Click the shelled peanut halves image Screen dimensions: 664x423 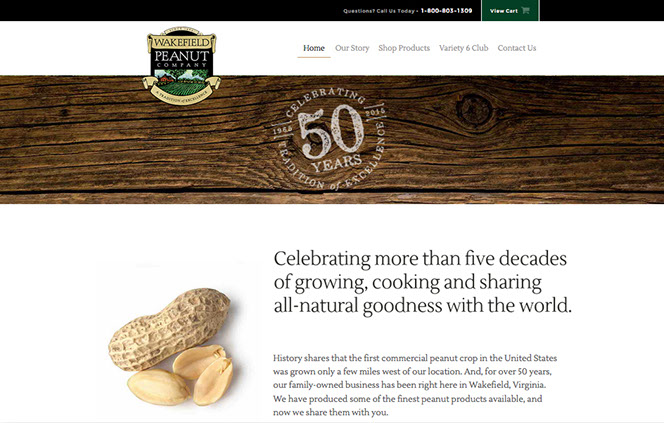[180, 376]
